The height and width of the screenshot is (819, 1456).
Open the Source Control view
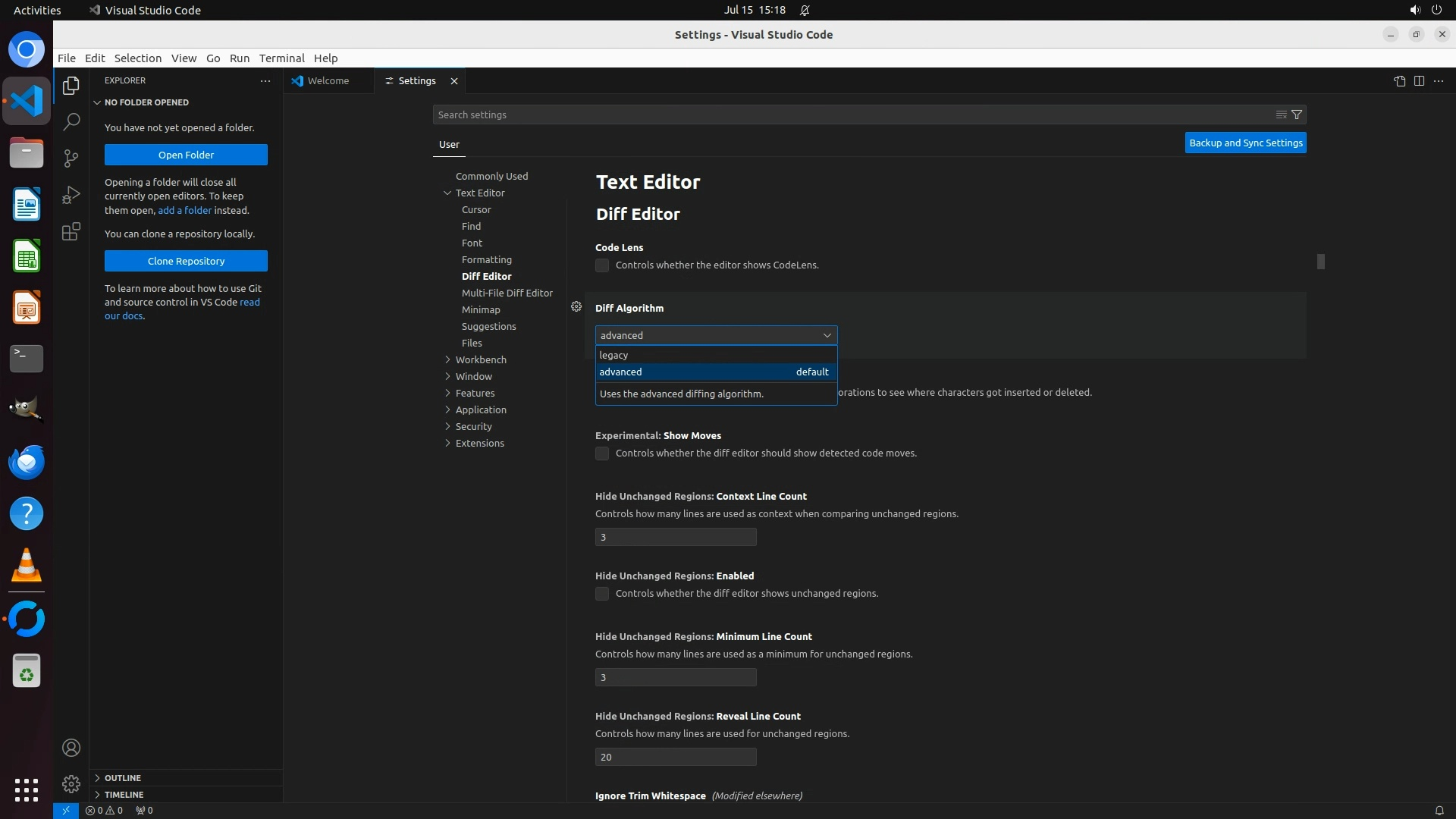point(71,158)
